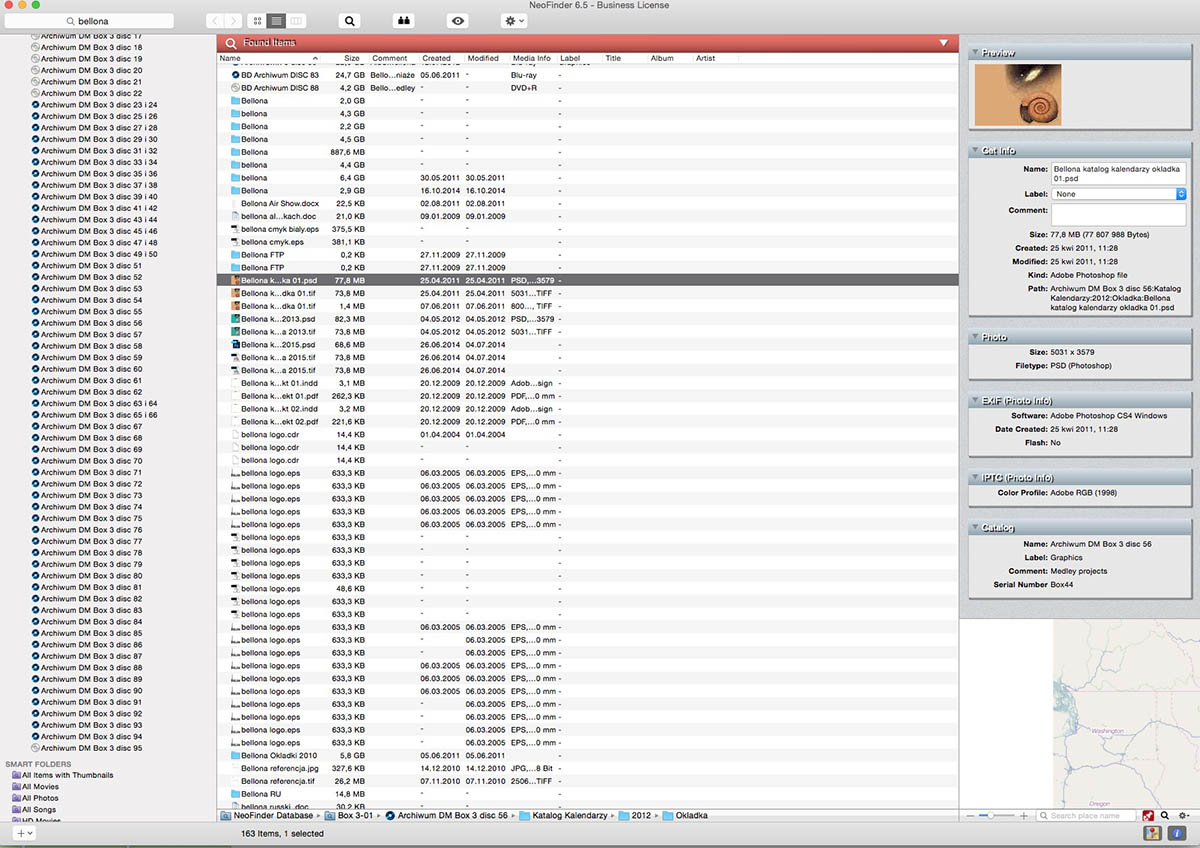Click the BD Archiwum DISC 83 Blu-ray icon
This screenshot has width=1200, height=848.
[236, 75]
